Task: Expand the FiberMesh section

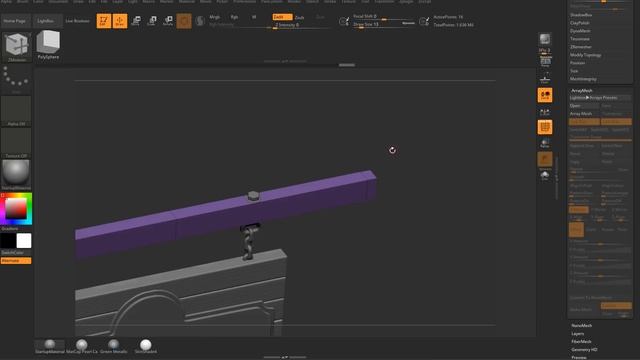Action: (581, 342)
